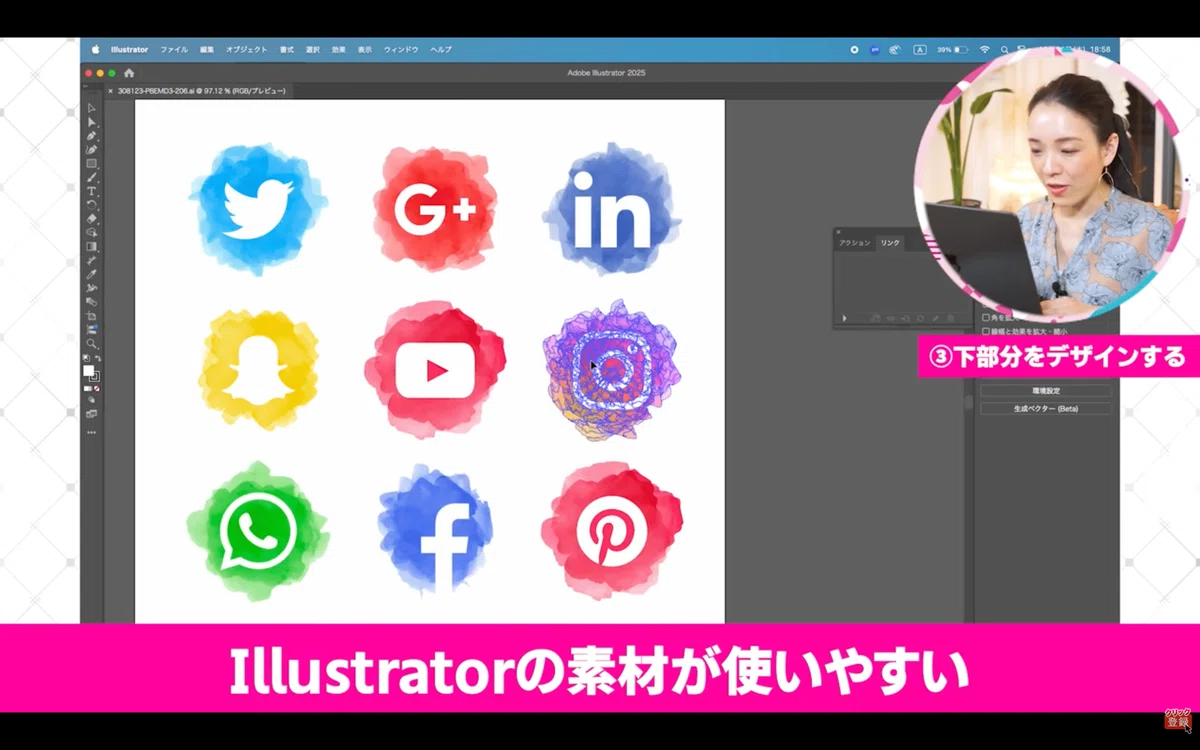Screen dimensions: 1200x750
Task: Select the Paintbrush tool
Action: coord(92,177)
